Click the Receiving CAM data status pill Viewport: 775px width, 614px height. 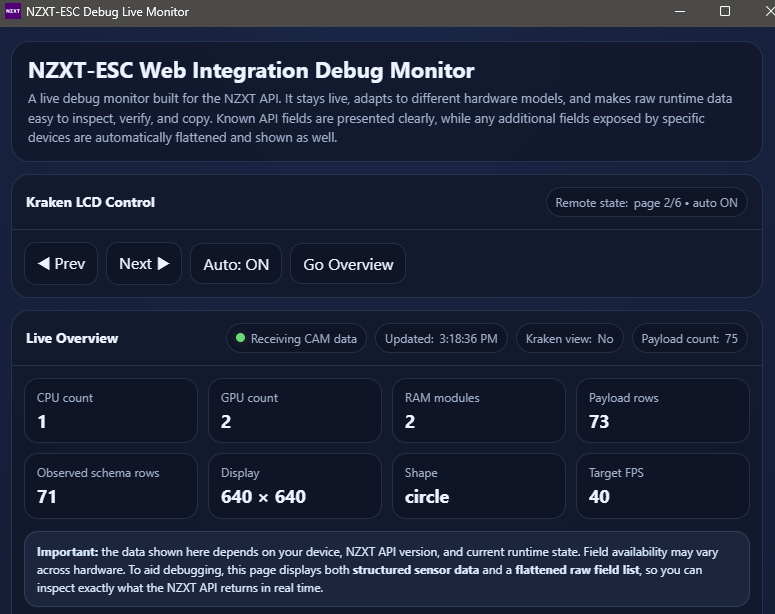tap(296, 339)
